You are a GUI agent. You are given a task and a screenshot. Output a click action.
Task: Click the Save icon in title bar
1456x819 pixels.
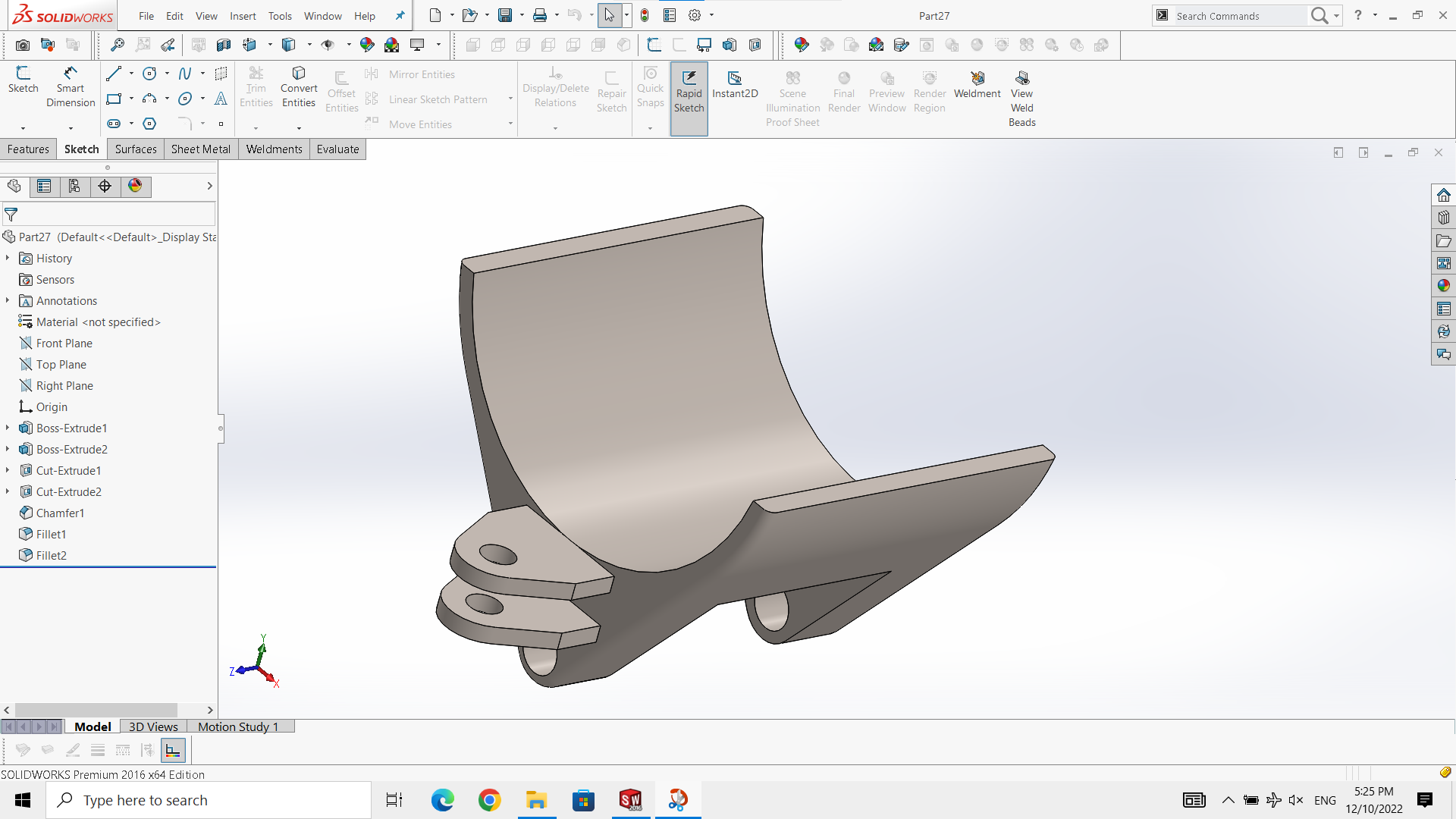pos(505,15)
